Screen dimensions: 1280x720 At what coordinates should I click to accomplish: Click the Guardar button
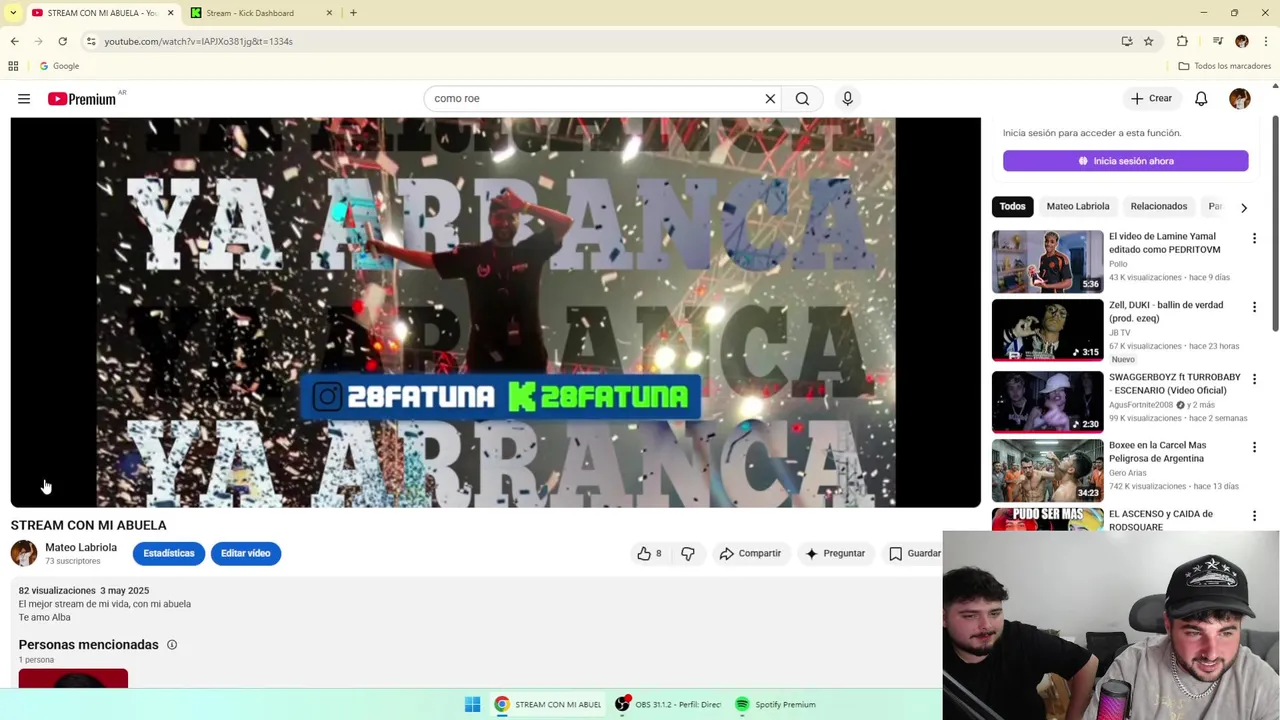[x=915, y=553]
